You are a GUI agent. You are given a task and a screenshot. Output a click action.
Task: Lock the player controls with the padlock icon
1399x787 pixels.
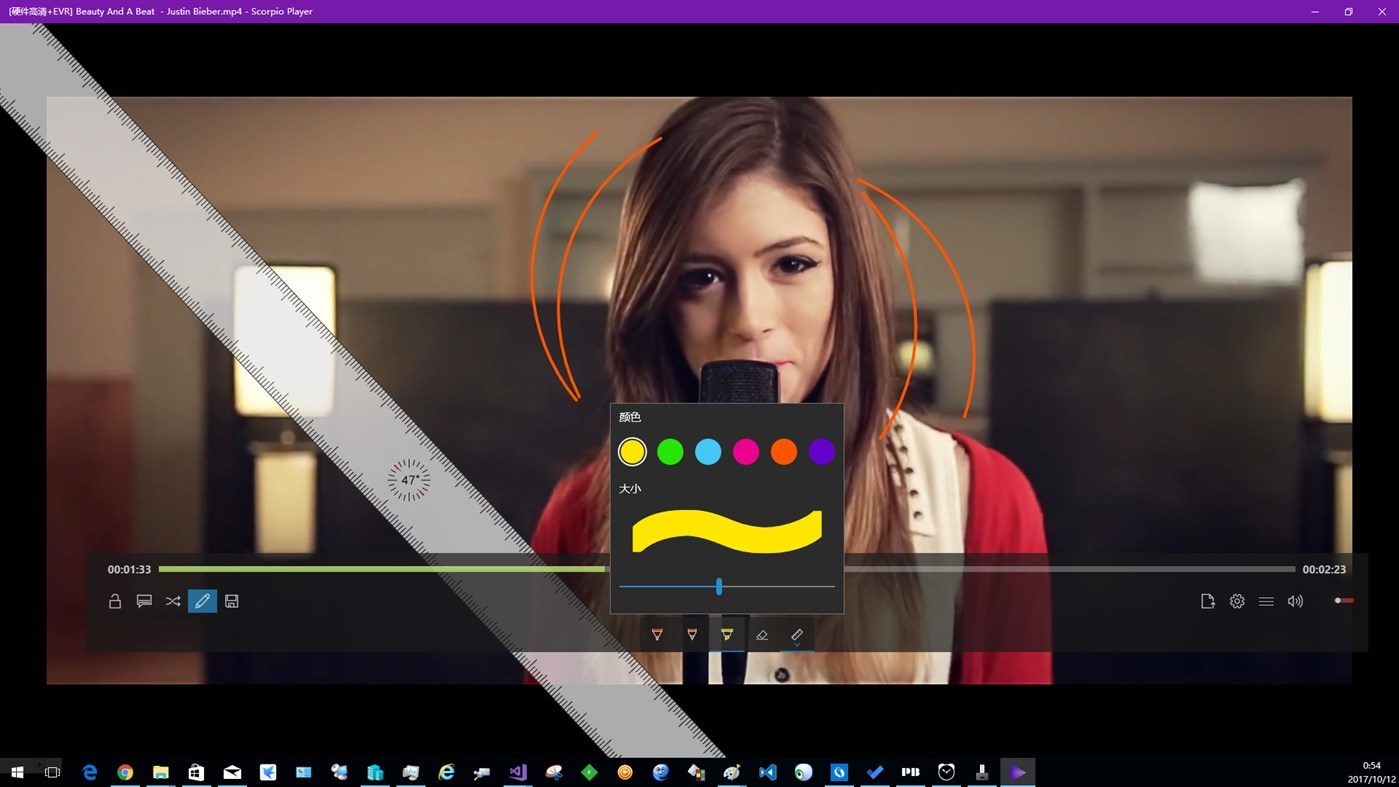(x=115, y=601)
